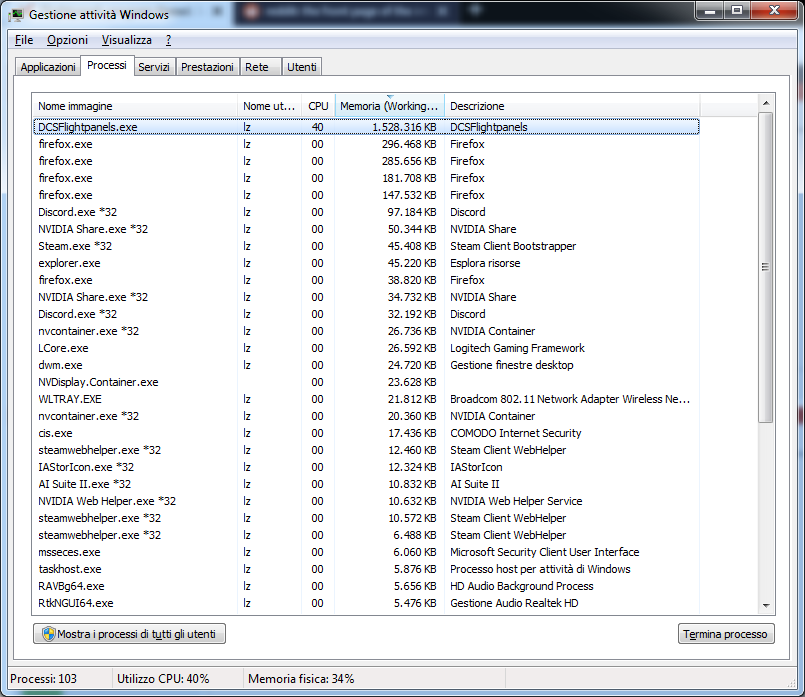Viewport: 805px width, 697px height.
Task: Select the RtkNGUI64.exe process
Action: pos(366,603)
